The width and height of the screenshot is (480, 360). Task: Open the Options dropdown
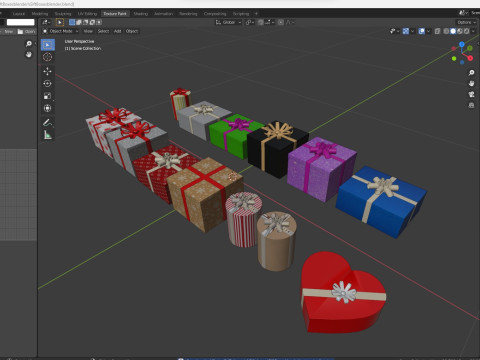click(466, 22)
